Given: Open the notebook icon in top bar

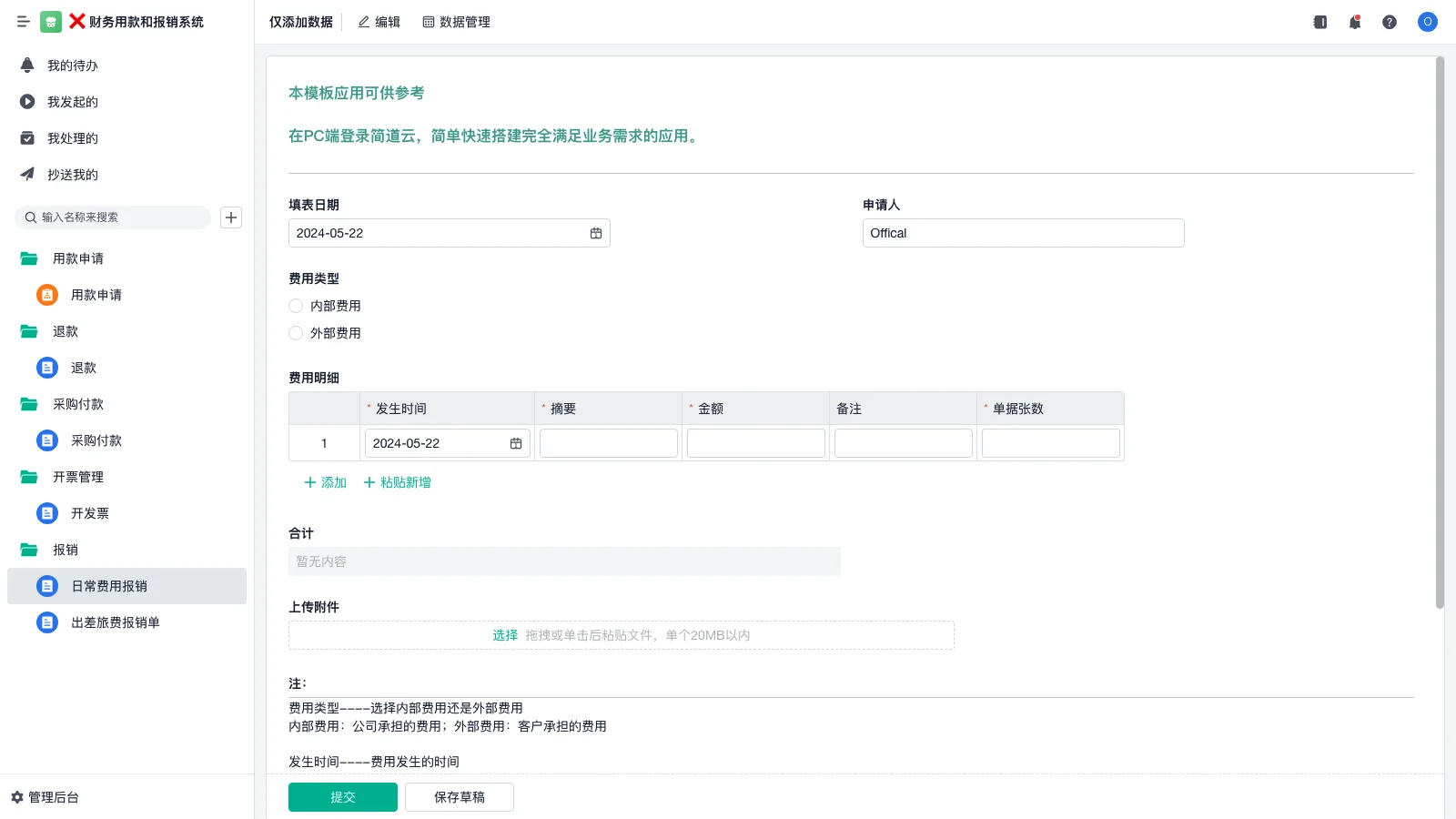Looking at the screenshot, I should pos(1320,22).
